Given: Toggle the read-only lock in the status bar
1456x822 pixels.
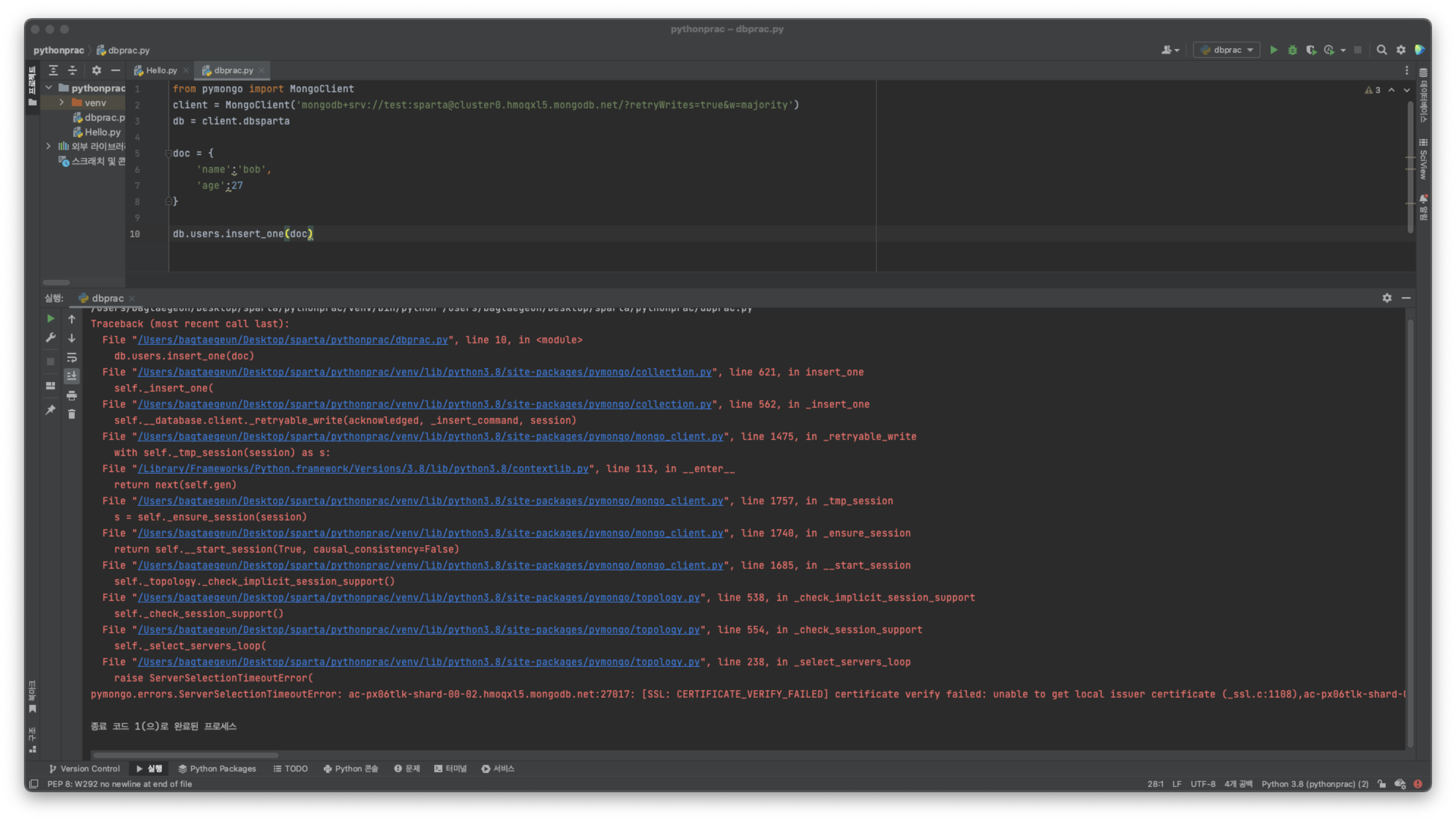Looking at the screenshot, I should (x=1382, y=784).
